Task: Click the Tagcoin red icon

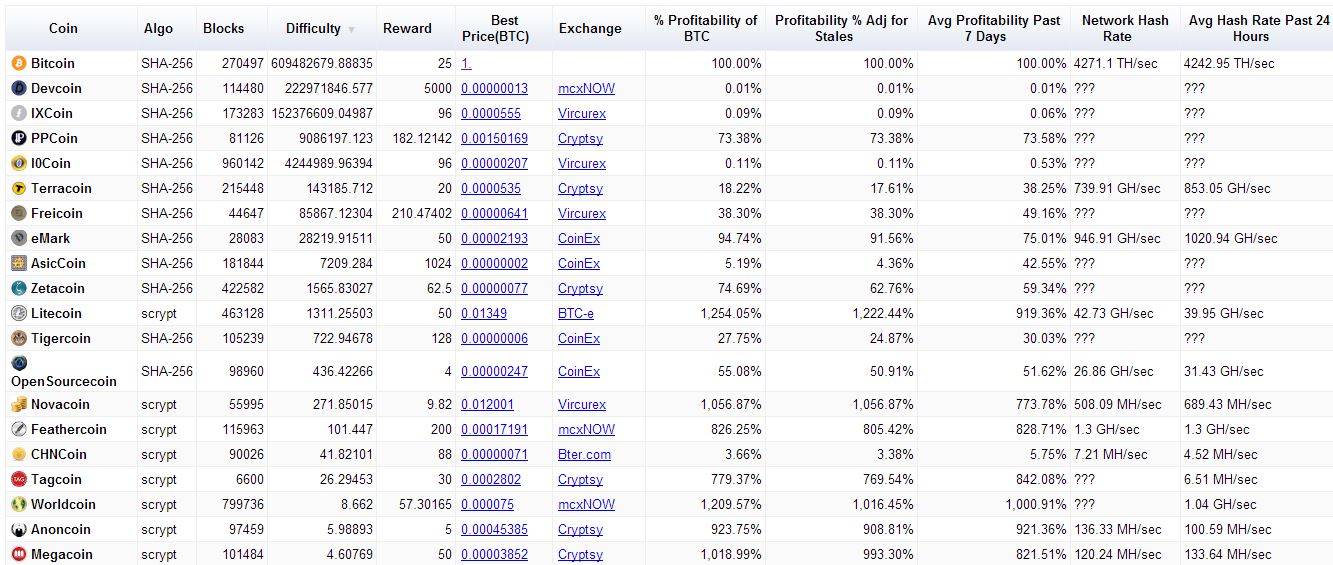Action: 18,479
